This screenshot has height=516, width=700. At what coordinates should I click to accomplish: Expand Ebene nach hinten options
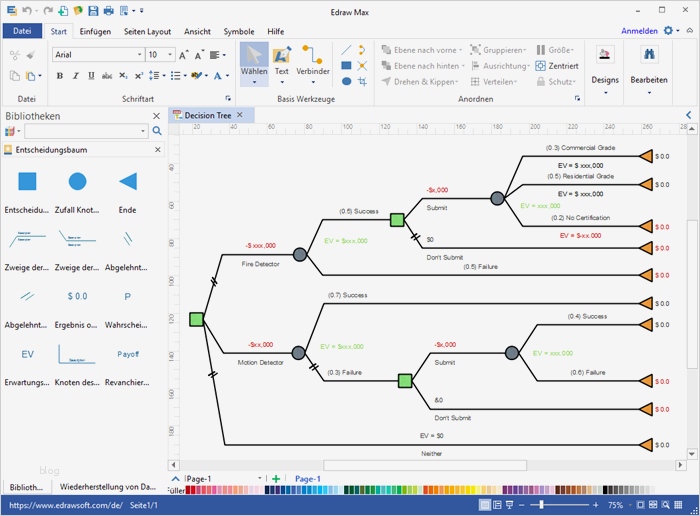[x=463, y=66]
